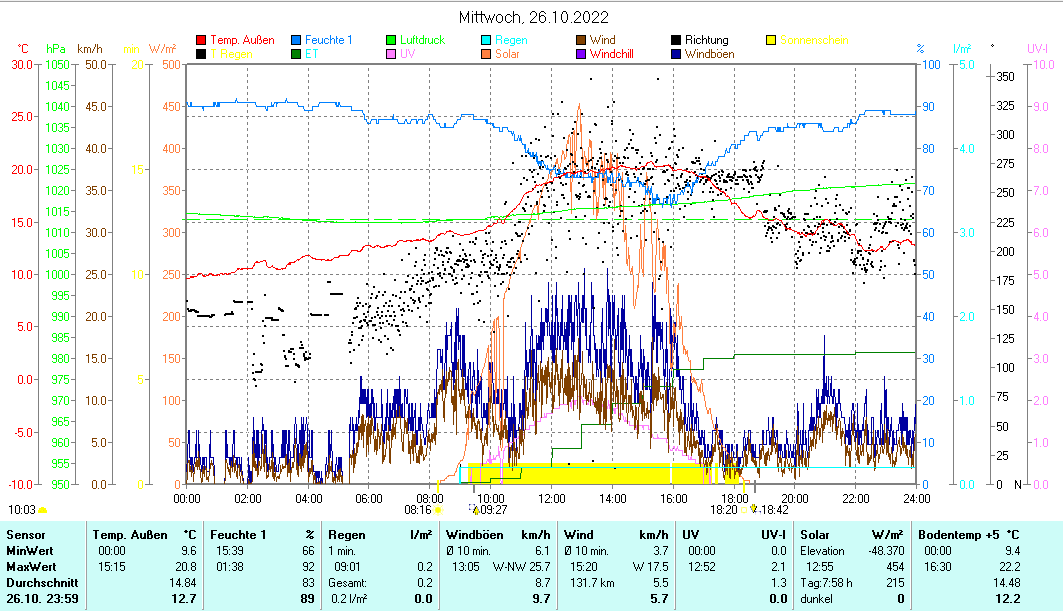Viewport: 1063px width, 611px height.
Task: Click the yellow icon next to 10:03
Action: click(43, 509)
